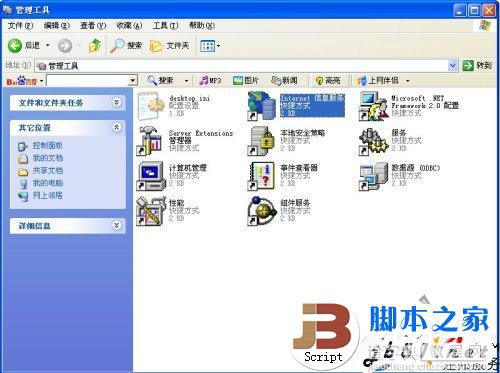
Task: Click the 管理工具 title bar icon
Action: point(8,10)
